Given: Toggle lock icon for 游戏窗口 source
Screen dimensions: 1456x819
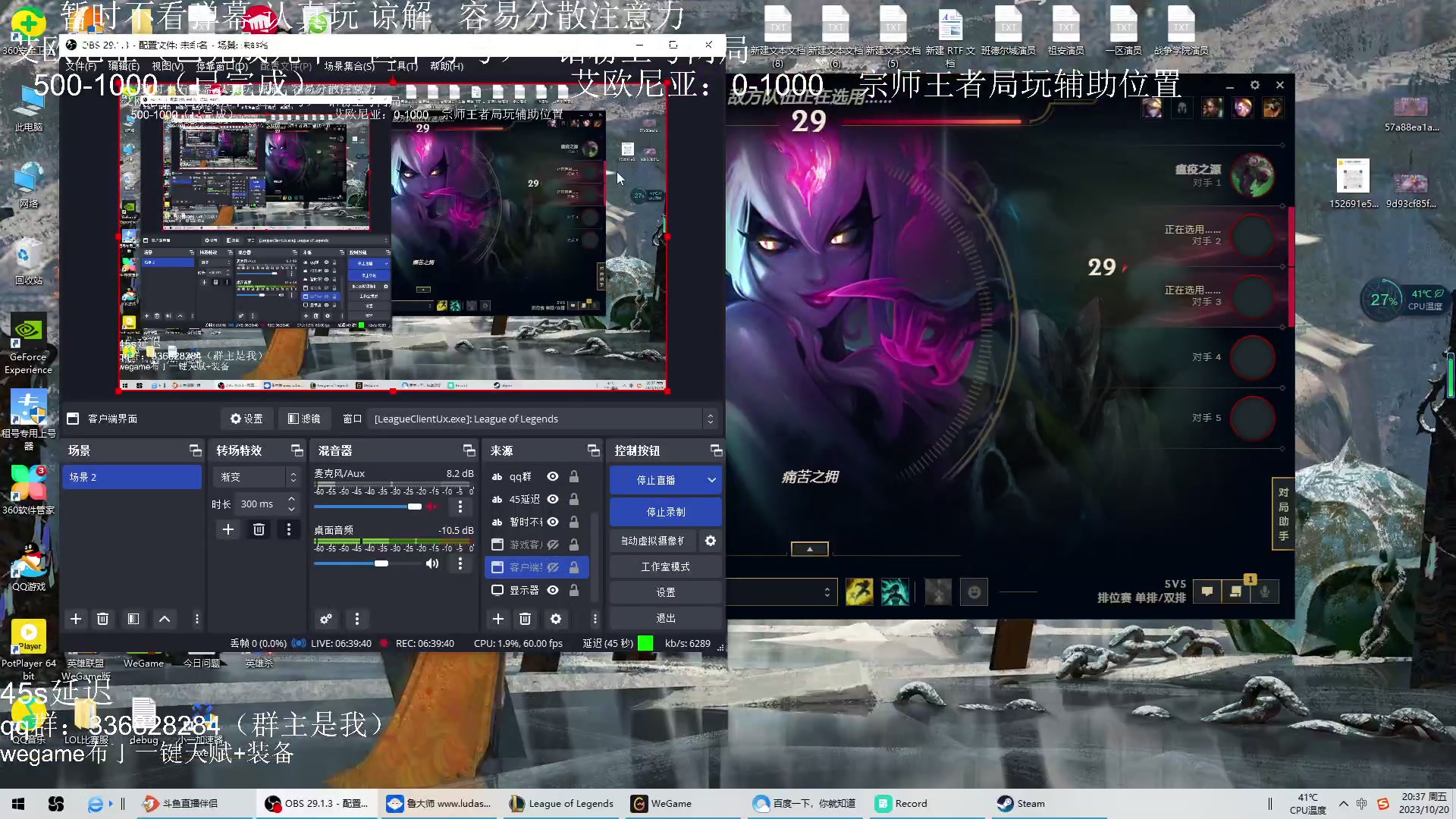Looking at the screenshot, I should point(573,544).
